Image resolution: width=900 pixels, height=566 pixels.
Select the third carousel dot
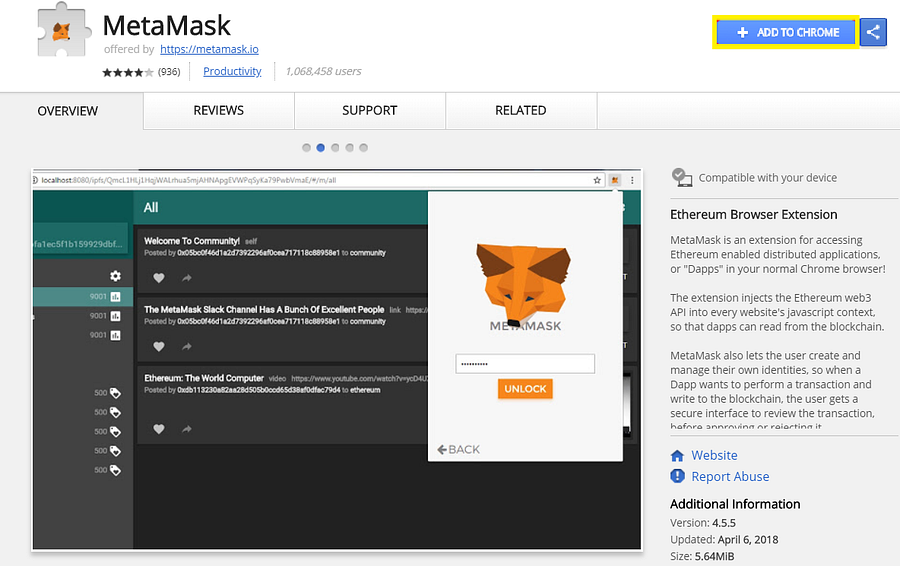335,148
